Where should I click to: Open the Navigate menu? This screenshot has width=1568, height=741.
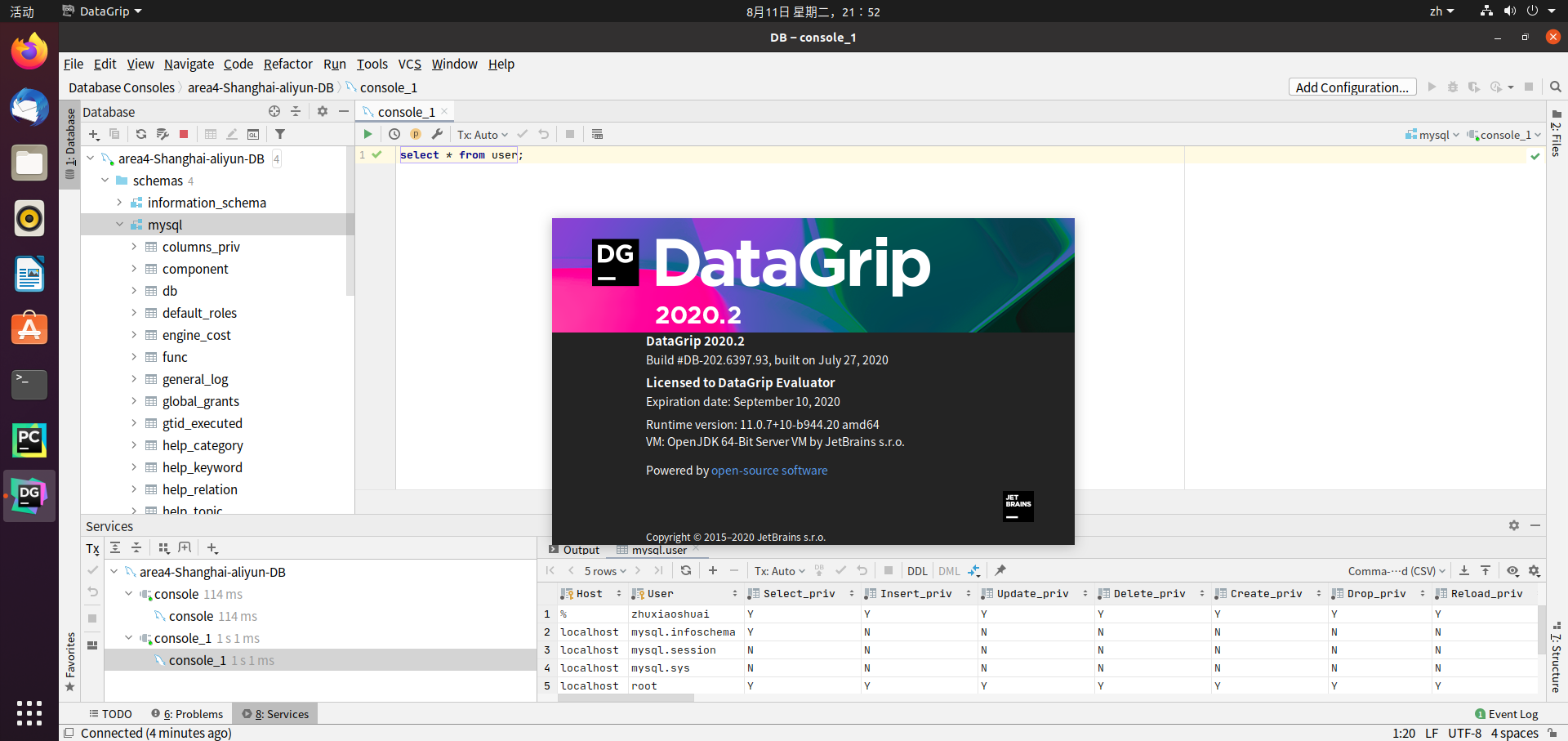189,64
